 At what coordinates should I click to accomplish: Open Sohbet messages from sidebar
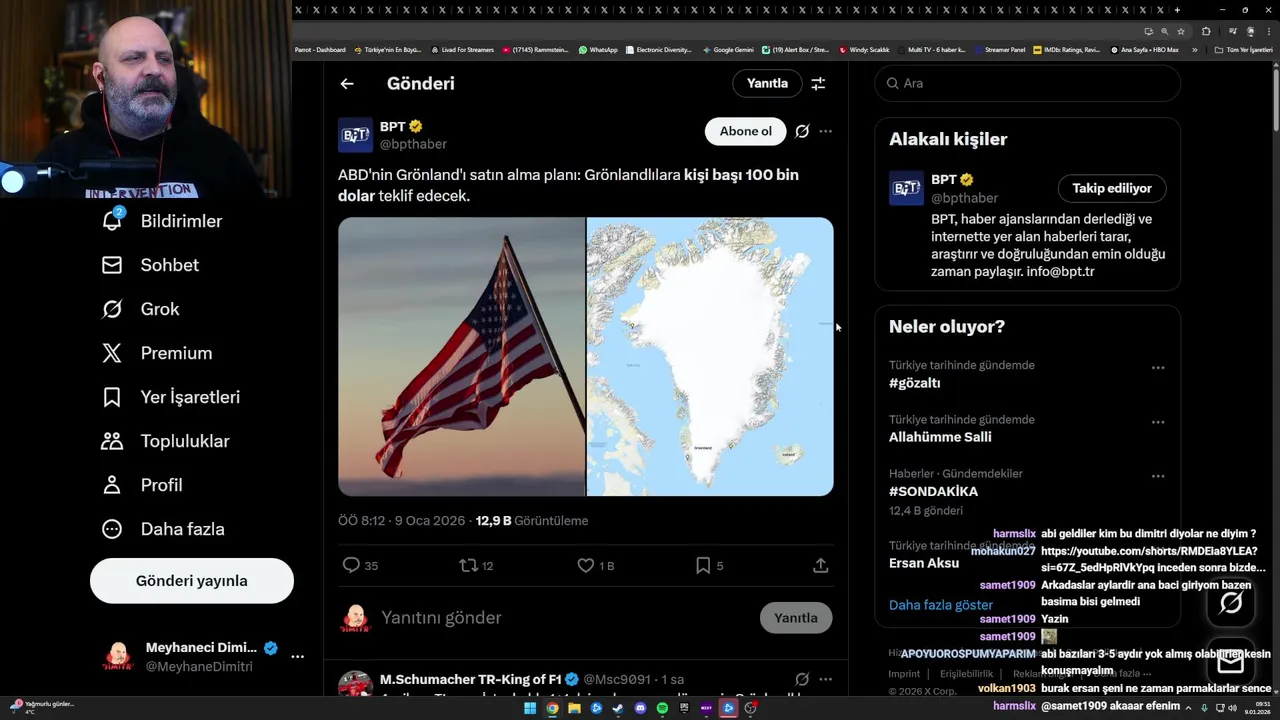click(150, 265)
